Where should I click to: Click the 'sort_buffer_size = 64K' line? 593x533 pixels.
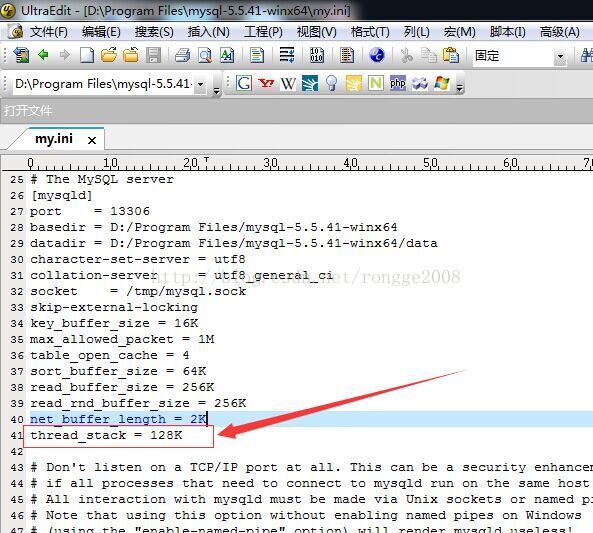118,371
